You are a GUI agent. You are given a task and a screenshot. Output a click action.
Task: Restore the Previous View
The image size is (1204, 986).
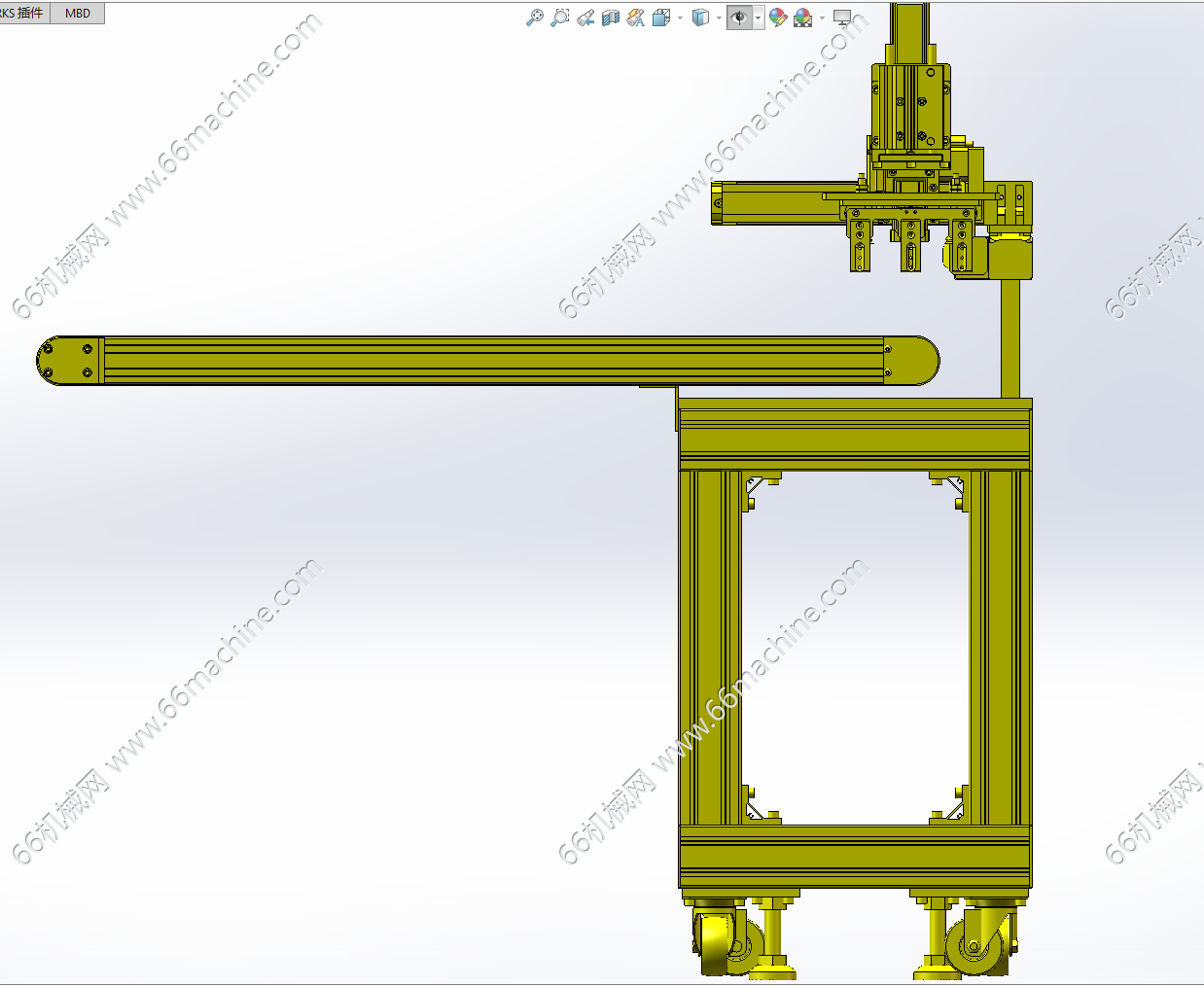(x=584, y=18)
